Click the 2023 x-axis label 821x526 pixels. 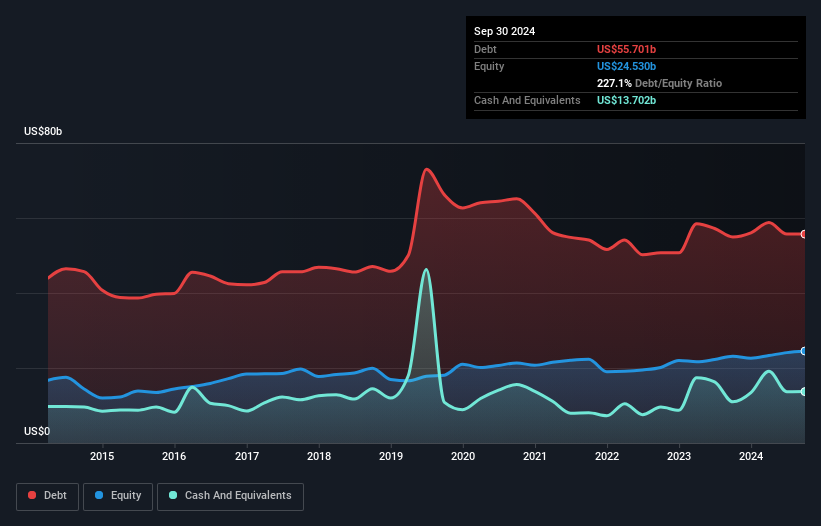coord(679,456)
